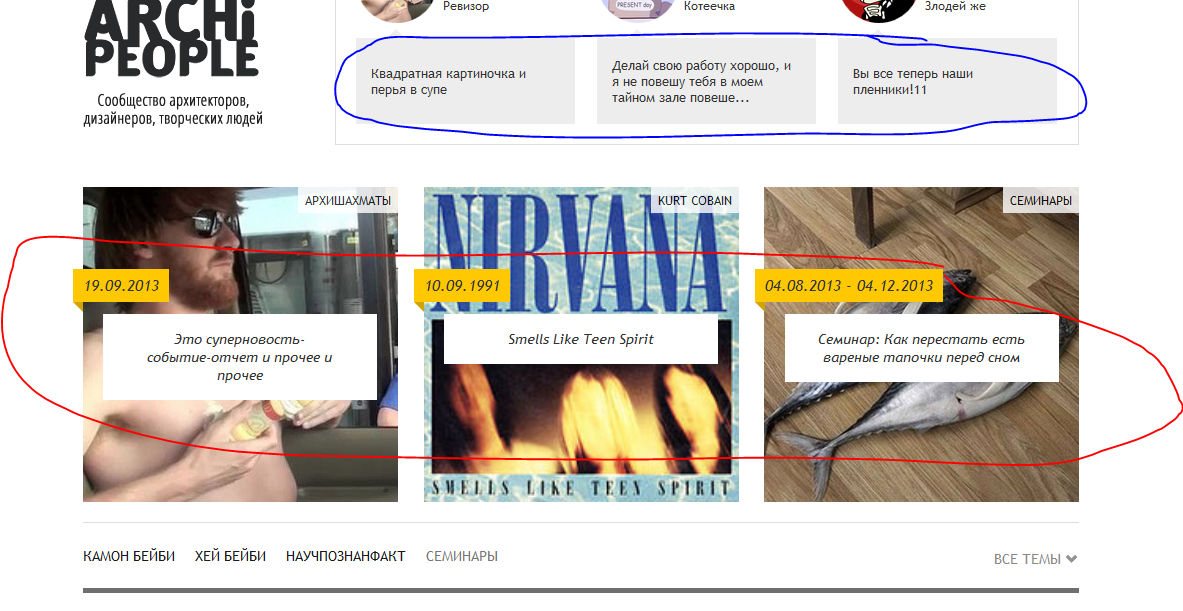Click the Ревизор username
The height and width of the screenshot is (611, 1183).
(466, 7)
